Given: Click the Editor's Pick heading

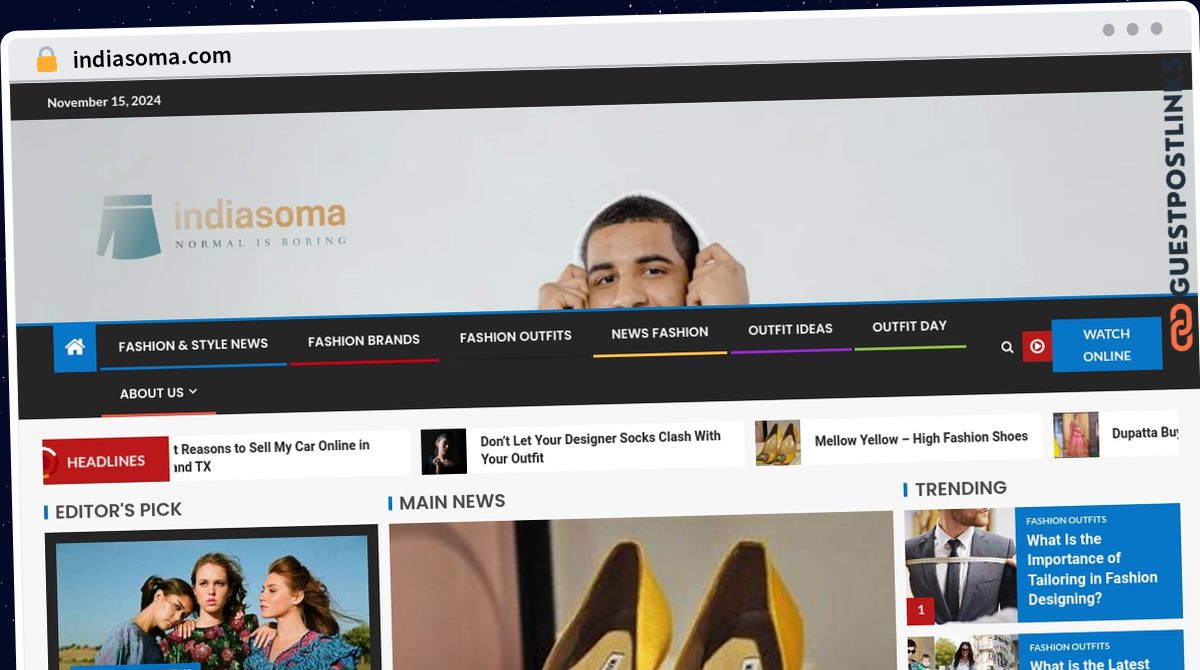Looking at the screenshot, I should 118,511.
